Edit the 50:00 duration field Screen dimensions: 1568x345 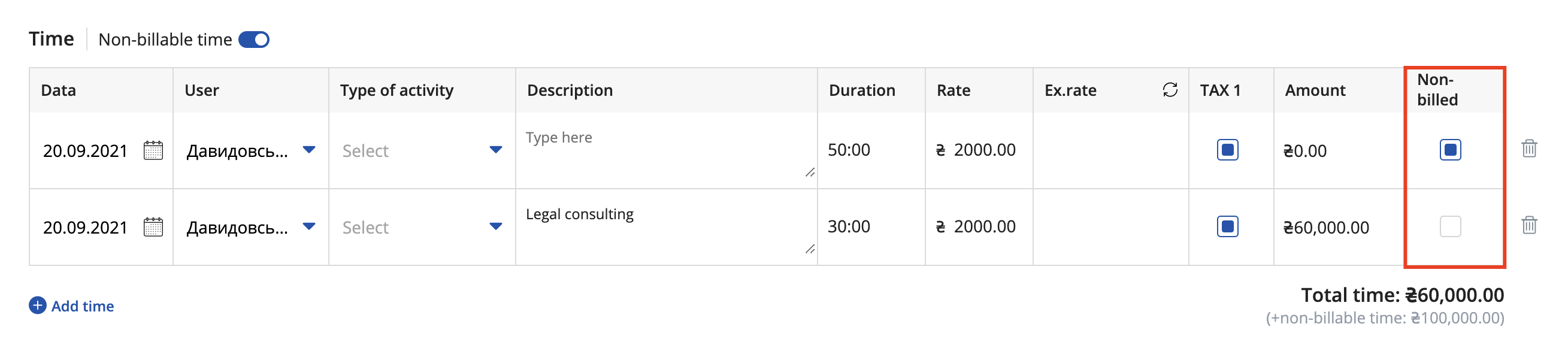pos(870,150)
